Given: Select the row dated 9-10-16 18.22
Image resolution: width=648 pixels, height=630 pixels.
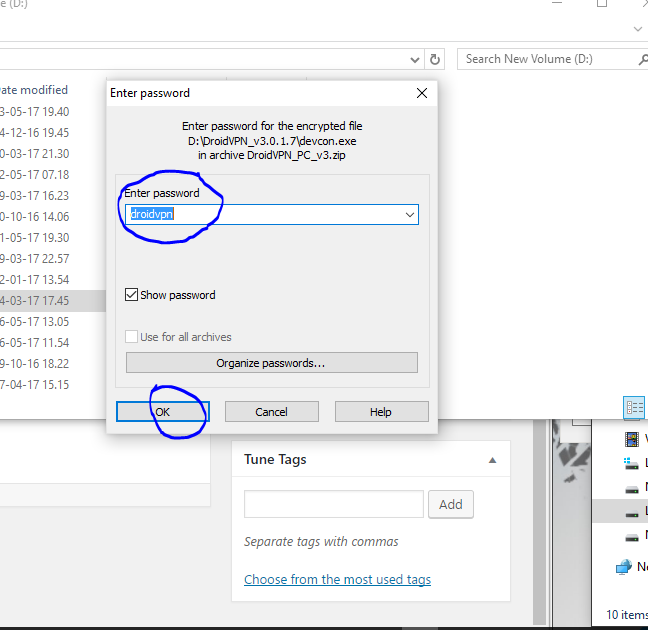Looking at the screenshot, I should point(35,364).
